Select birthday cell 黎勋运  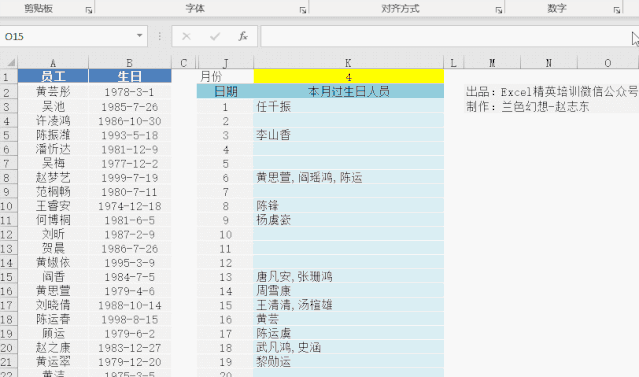(348, 362)
